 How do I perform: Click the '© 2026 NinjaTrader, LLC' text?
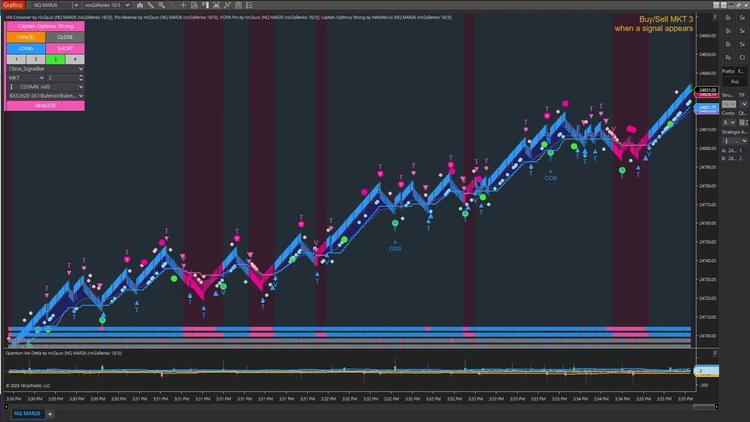coord(28,386)
